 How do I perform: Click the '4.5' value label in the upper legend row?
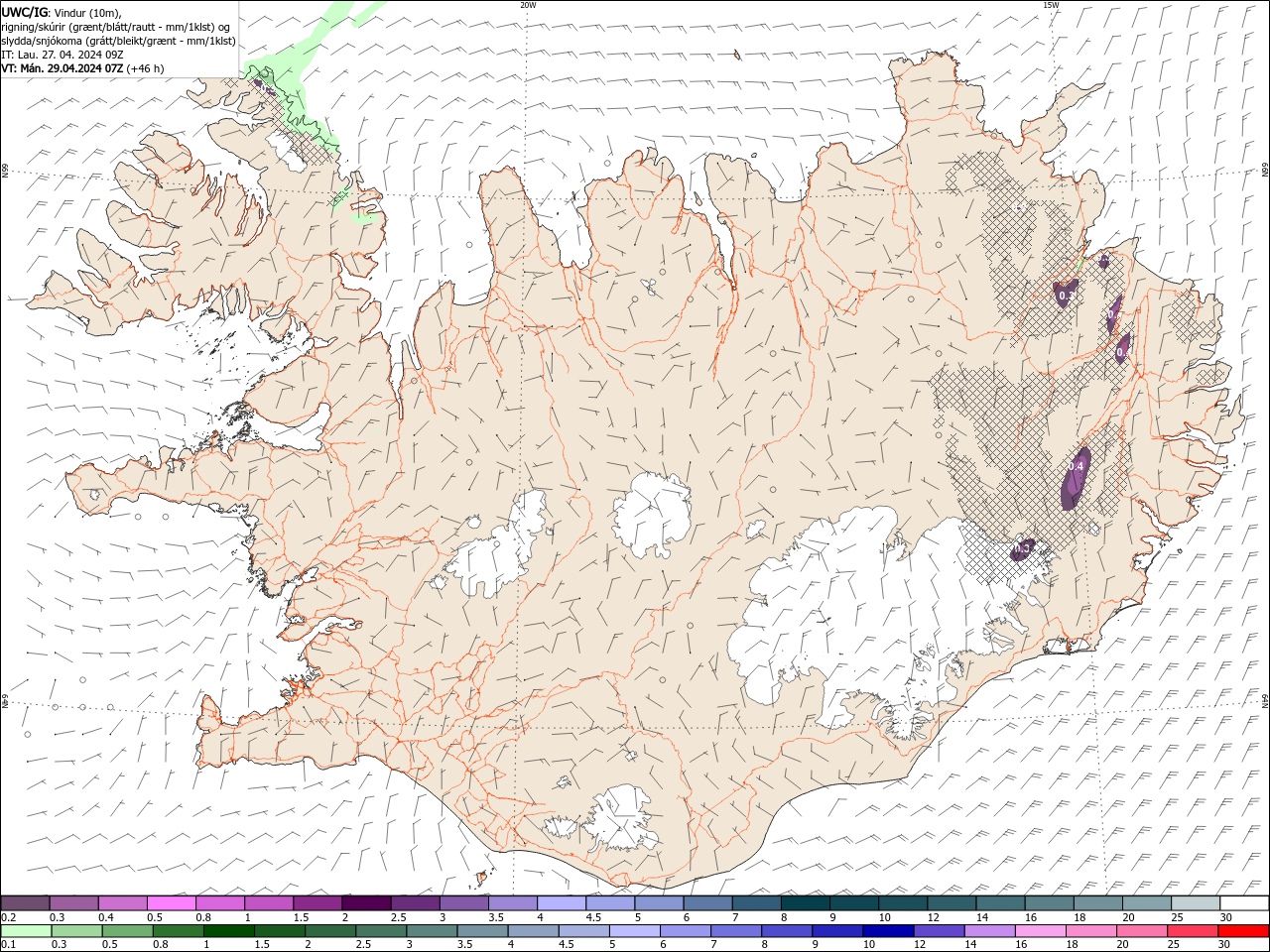click(593, 917)
